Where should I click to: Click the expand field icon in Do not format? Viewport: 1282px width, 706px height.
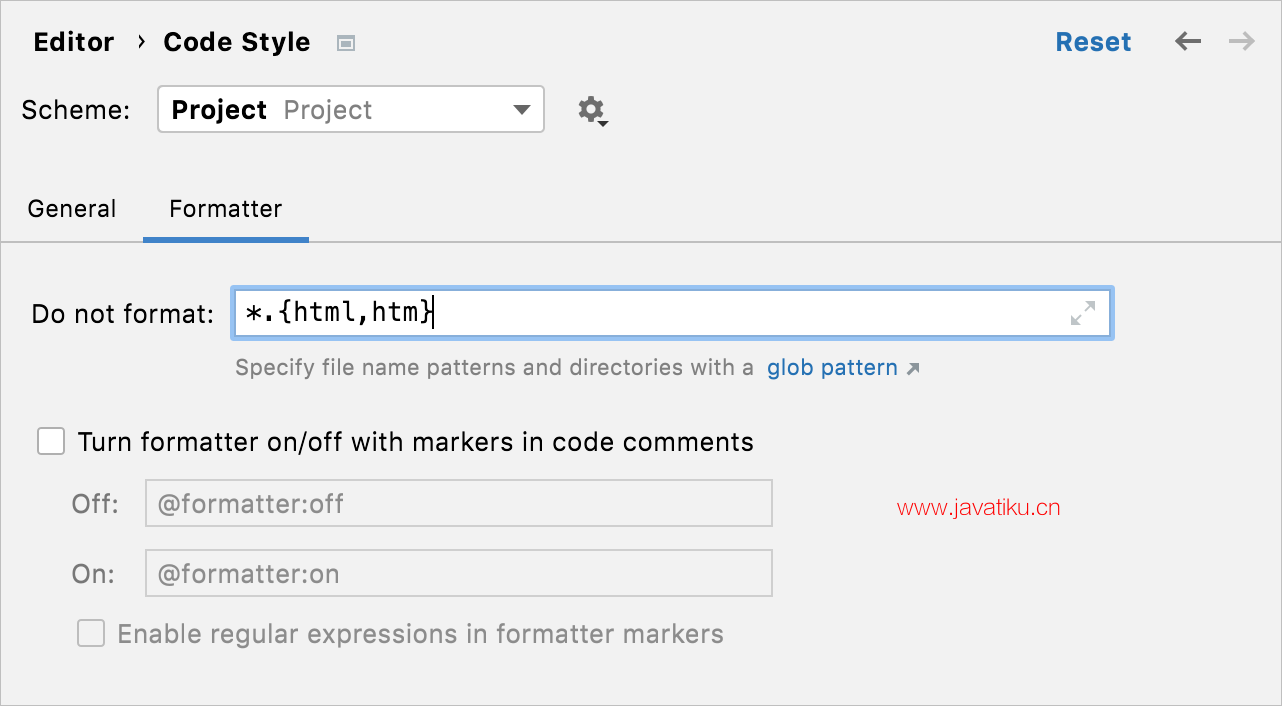pyautogui.click(x=1083, y=313)
